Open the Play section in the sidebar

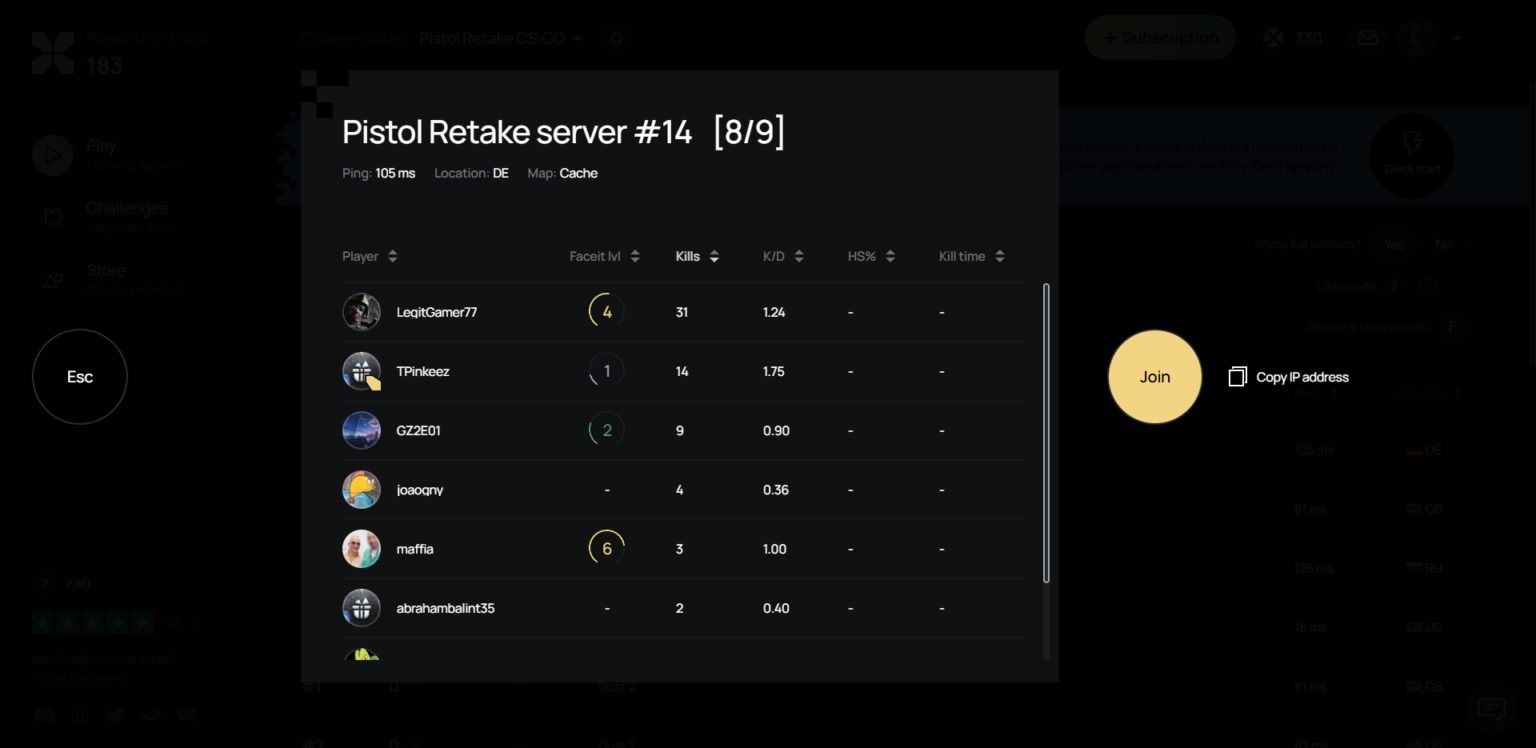pos(52,154)
